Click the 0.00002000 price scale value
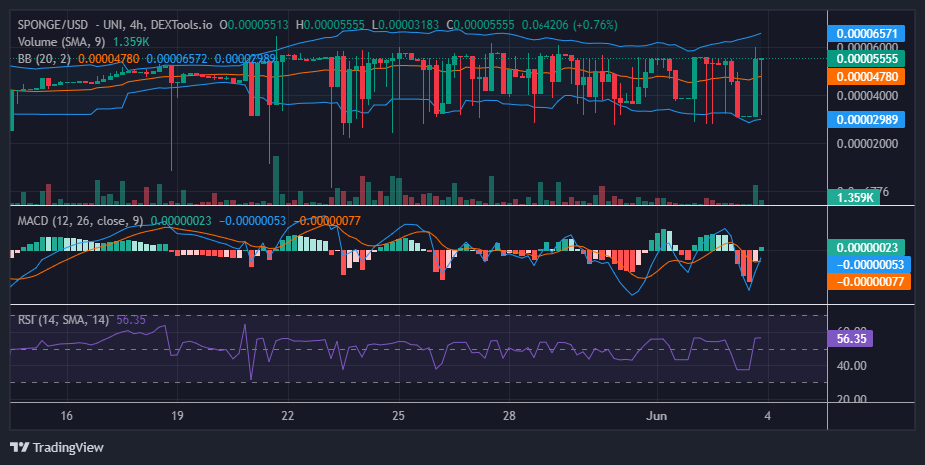 (867, 144)
